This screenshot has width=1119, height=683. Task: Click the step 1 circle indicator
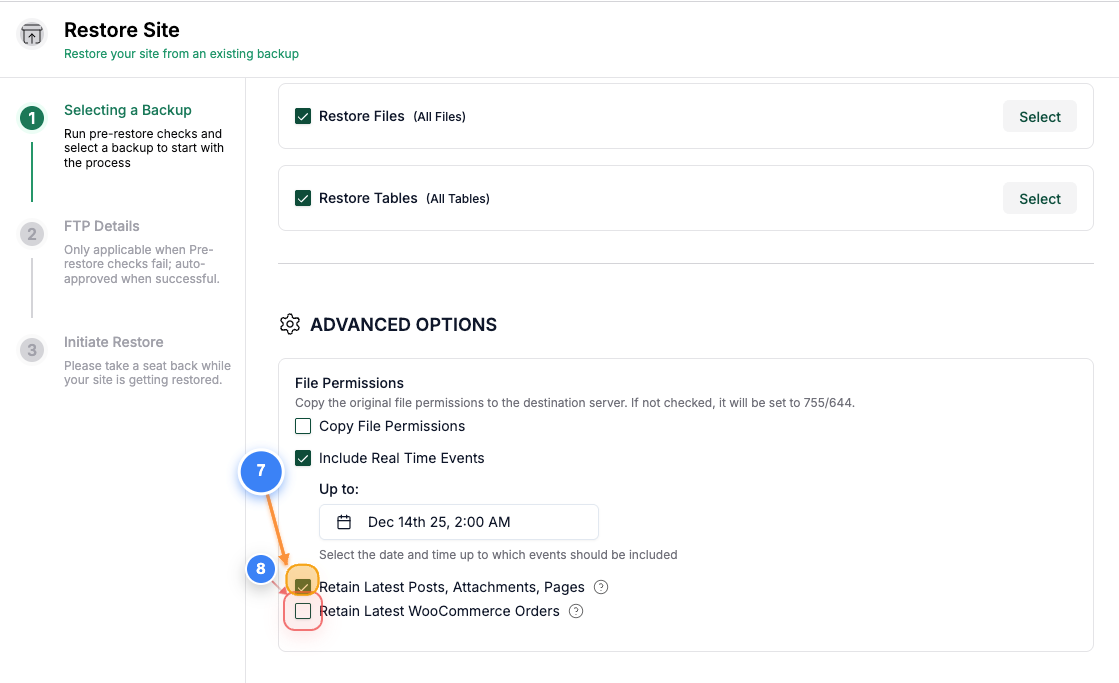(x=31, y=118)
